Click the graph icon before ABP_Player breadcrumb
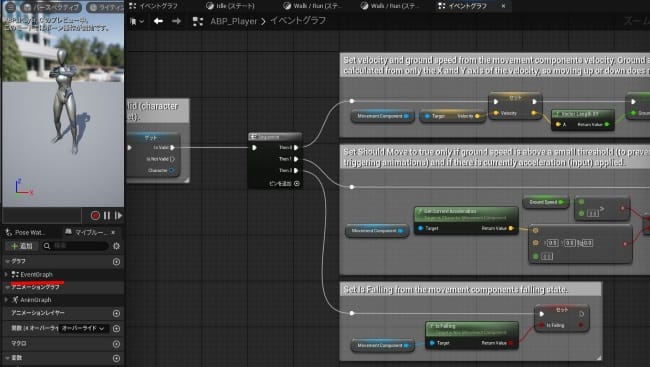650x367 pixels. coord(198,21)
